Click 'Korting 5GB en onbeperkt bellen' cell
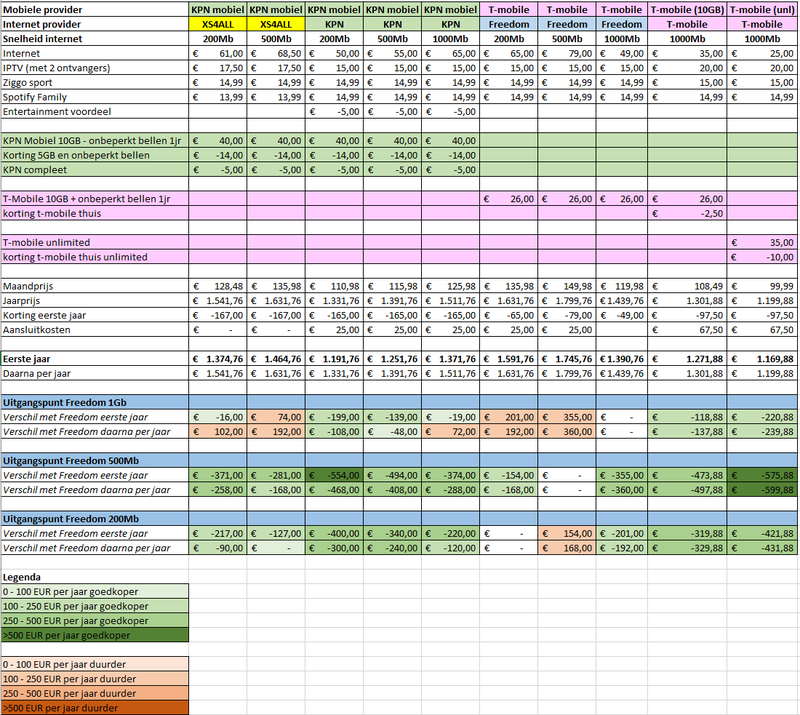This screenshot has height=715, width=800. pyautogui.click(x=95, y=155)
